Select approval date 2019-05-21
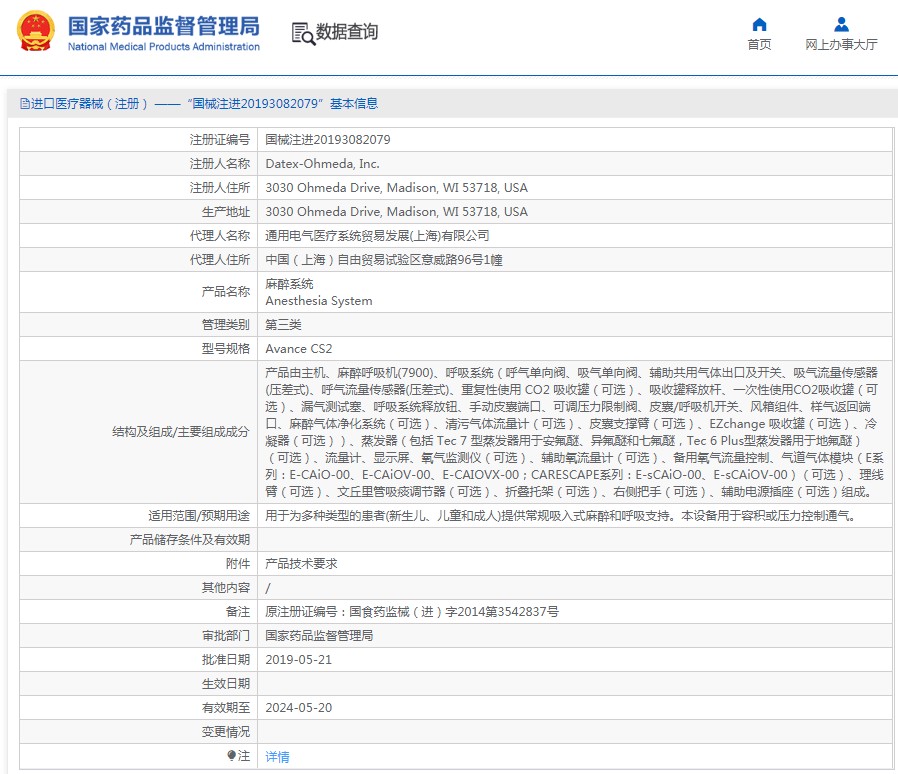Image resolution: width=898 pixels, height=774 pixels. click(x=298, y=660)
